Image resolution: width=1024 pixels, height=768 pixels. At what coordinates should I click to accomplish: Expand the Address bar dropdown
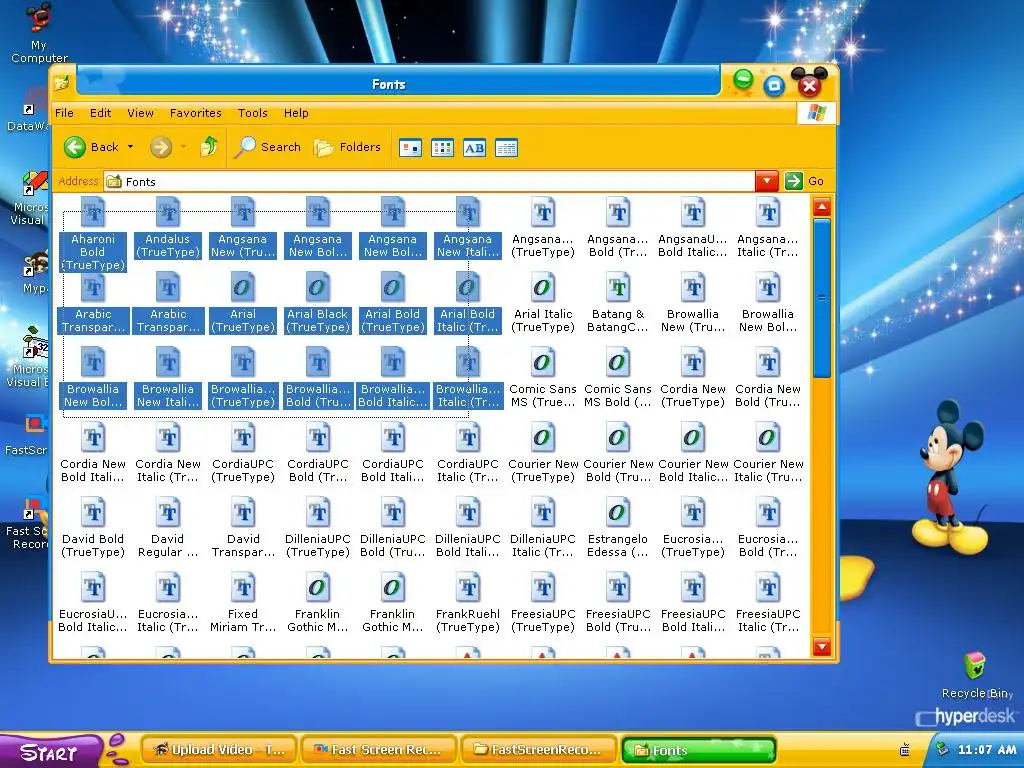[x=767, y=181]
